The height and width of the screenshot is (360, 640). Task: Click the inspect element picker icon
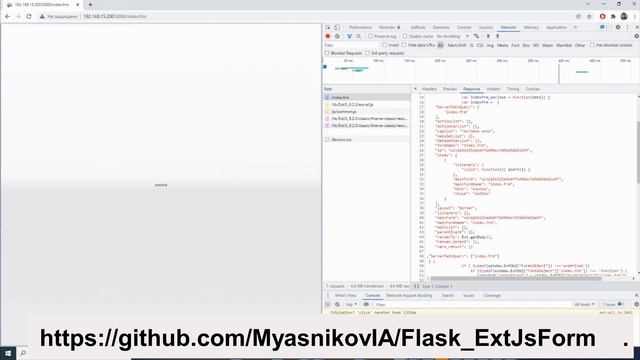(328, 27)
